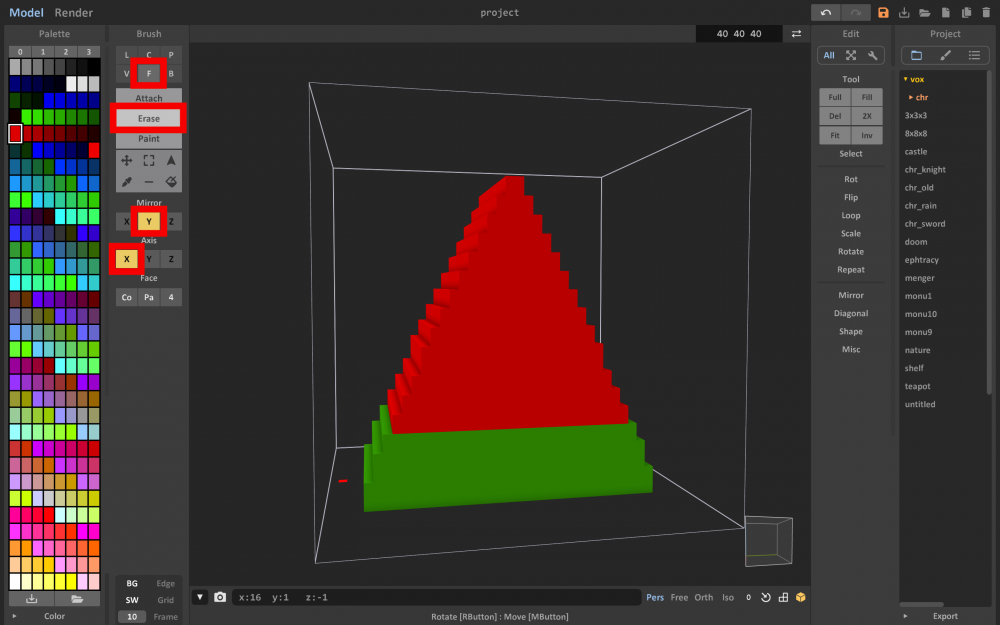This screenshot has height=625, width=1000.
Task: Click the camera snapshot icon near console
Action: pos(220,597)
